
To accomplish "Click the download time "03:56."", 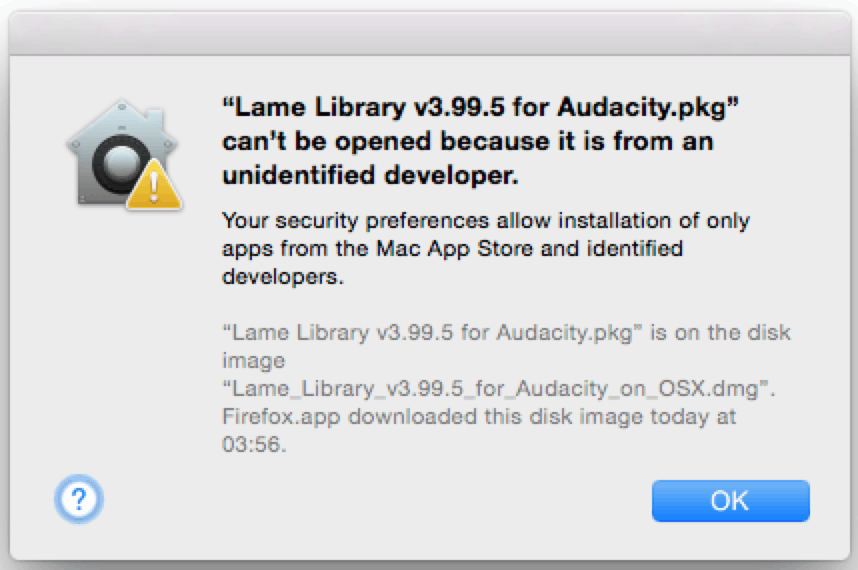I will point(254,444).
